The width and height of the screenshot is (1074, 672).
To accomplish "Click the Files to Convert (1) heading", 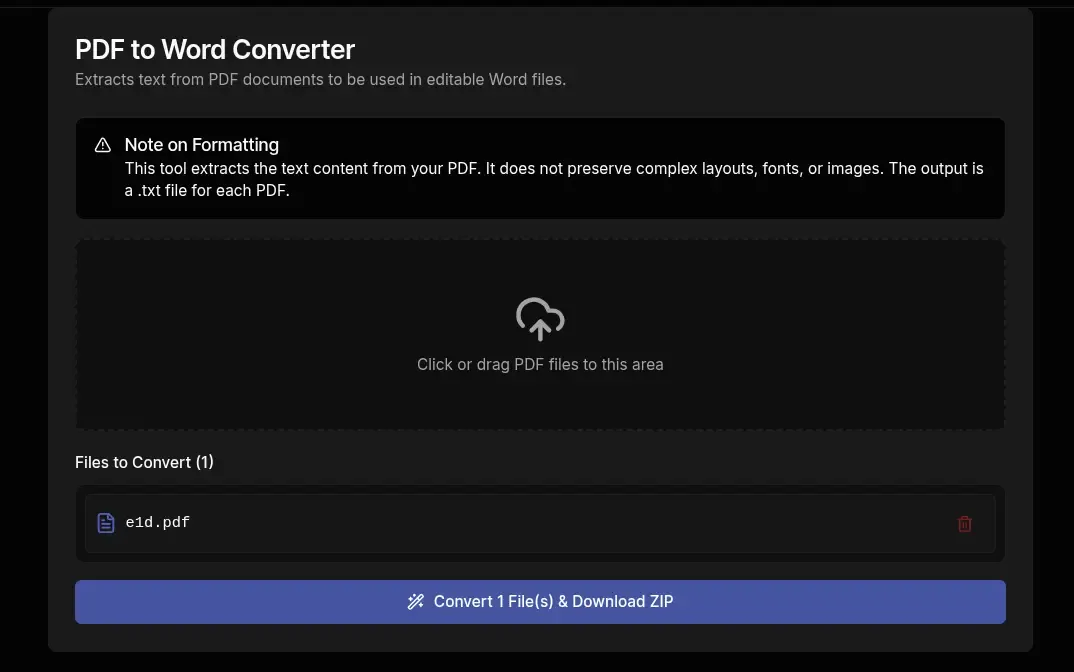I will coord(143,462).
